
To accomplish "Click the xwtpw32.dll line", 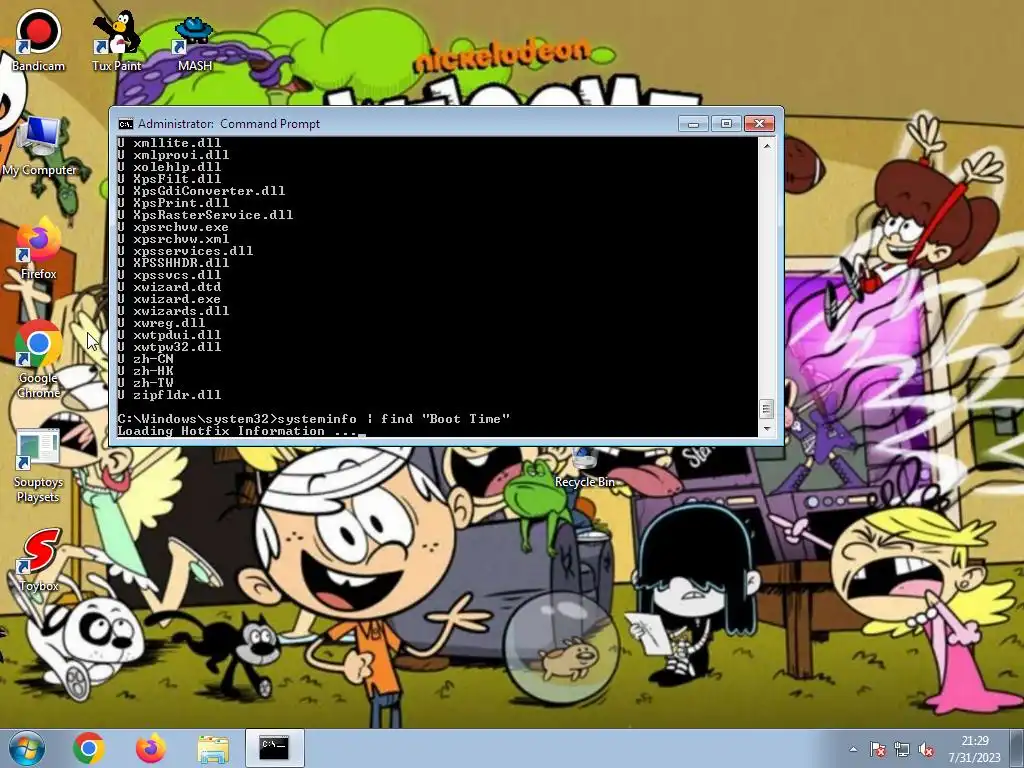I will pos(170,347).
